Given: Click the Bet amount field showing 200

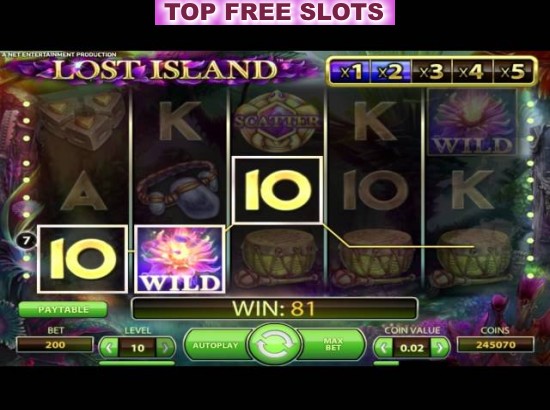Looking at the screenshot, I should point(55,345).
